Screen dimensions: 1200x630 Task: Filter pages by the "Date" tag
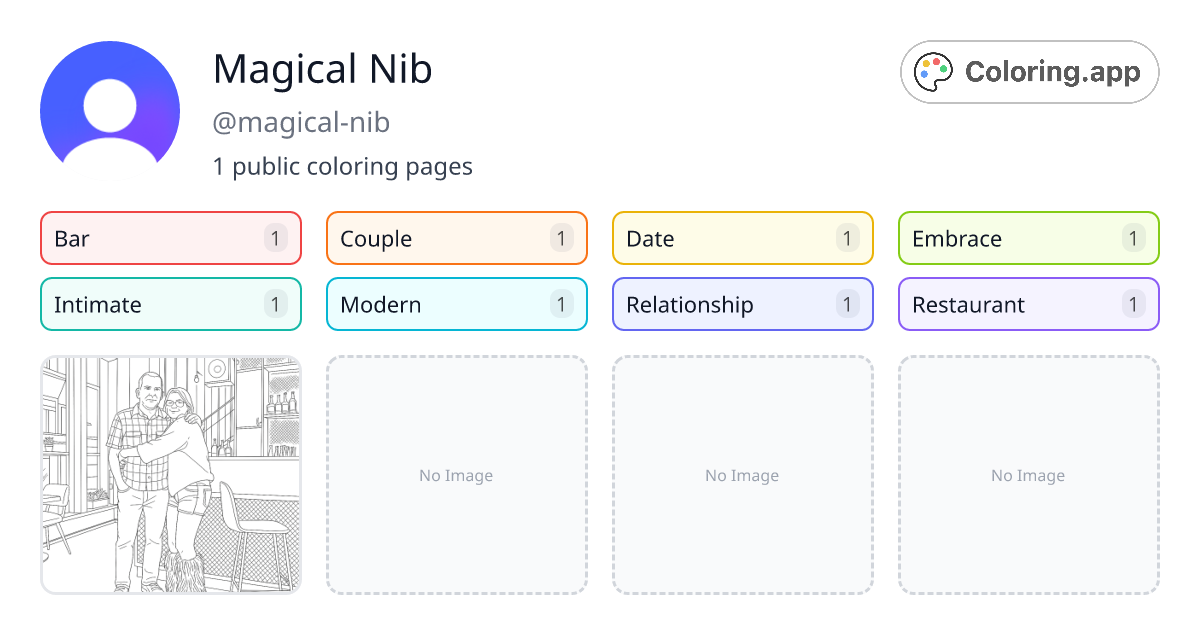[742, 238]
